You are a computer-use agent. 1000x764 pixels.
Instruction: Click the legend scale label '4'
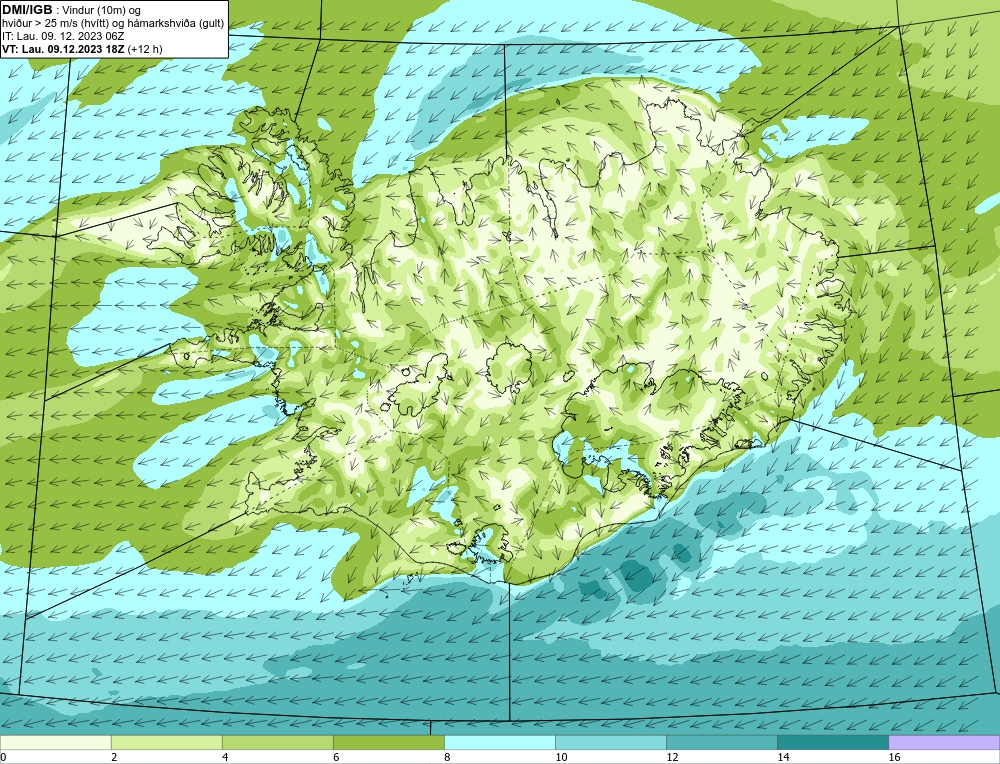pos(225,757)
